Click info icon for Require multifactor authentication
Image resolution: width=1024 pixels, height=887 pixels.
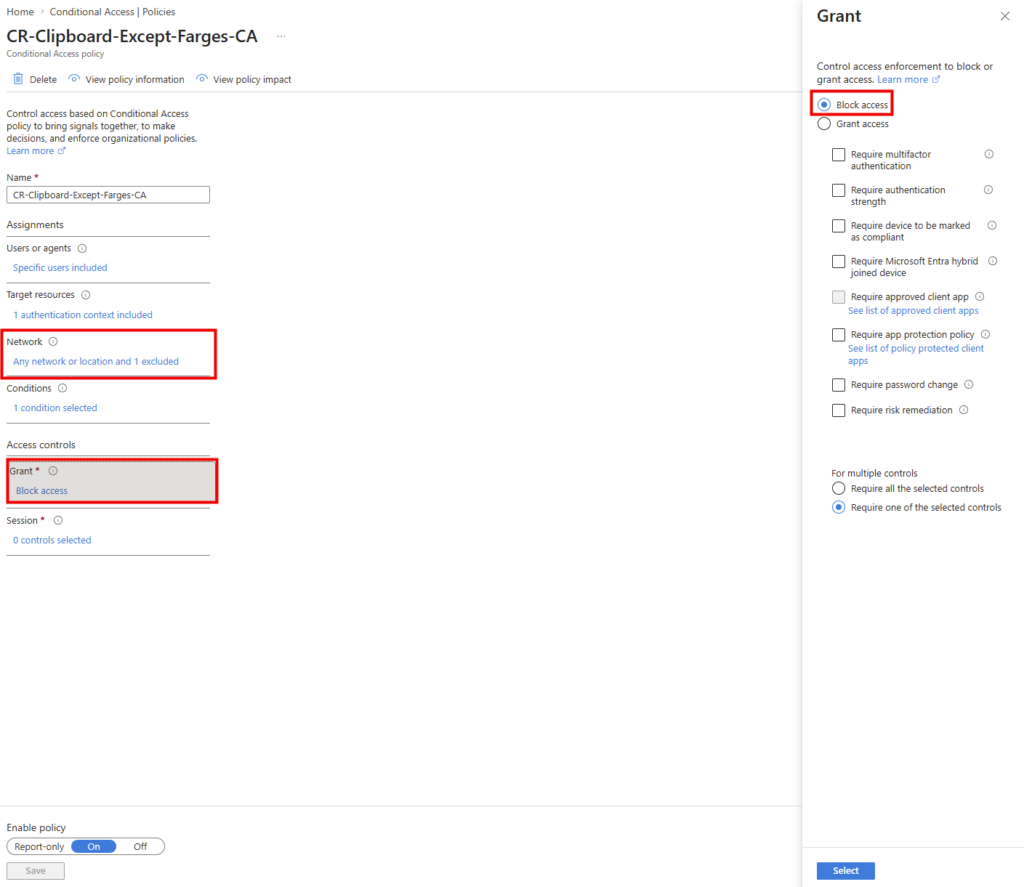click(x=989, y=154)
